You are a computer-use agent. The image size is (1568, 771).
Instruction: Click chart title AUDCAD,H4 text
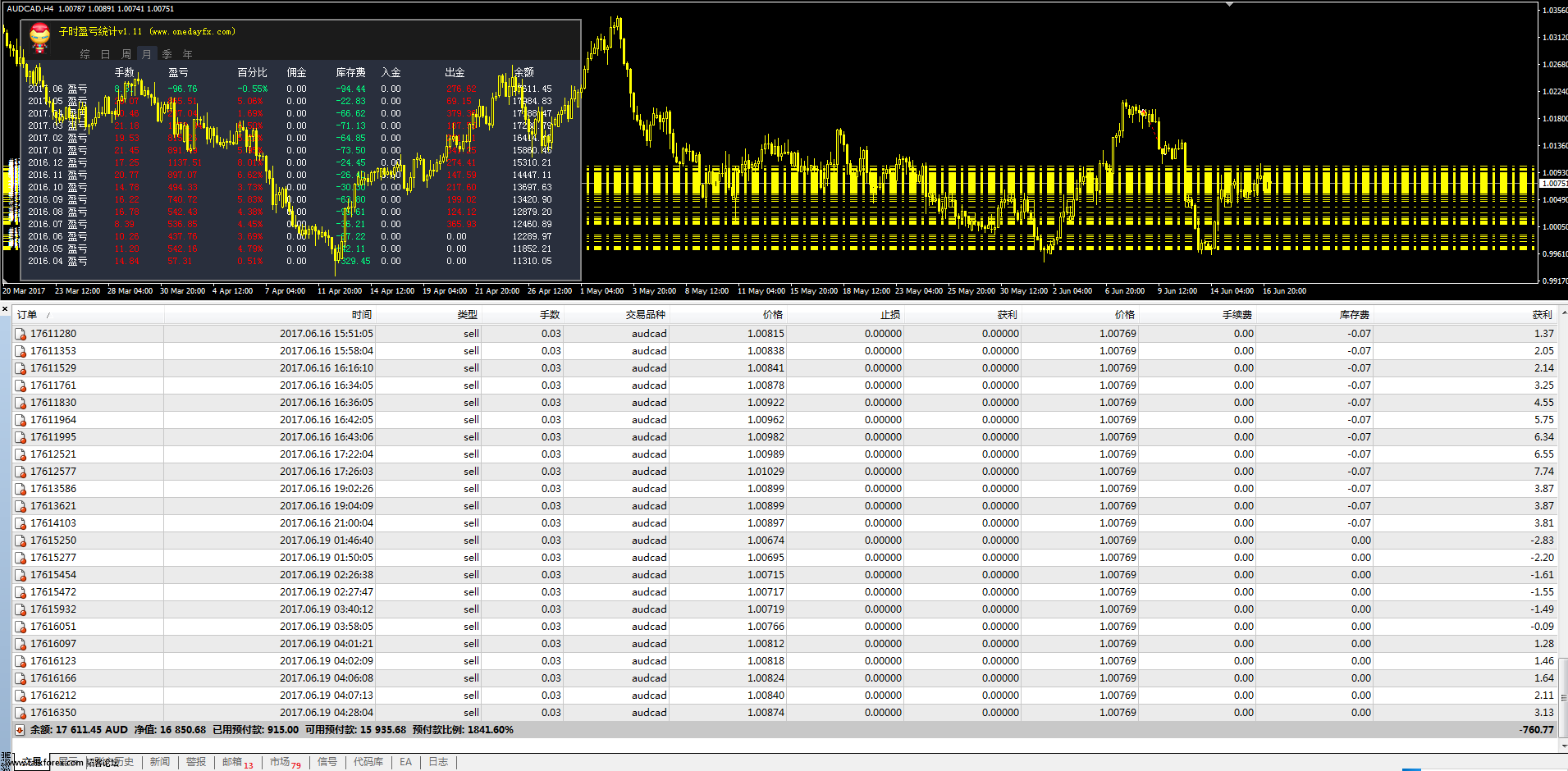pos(30,9)
